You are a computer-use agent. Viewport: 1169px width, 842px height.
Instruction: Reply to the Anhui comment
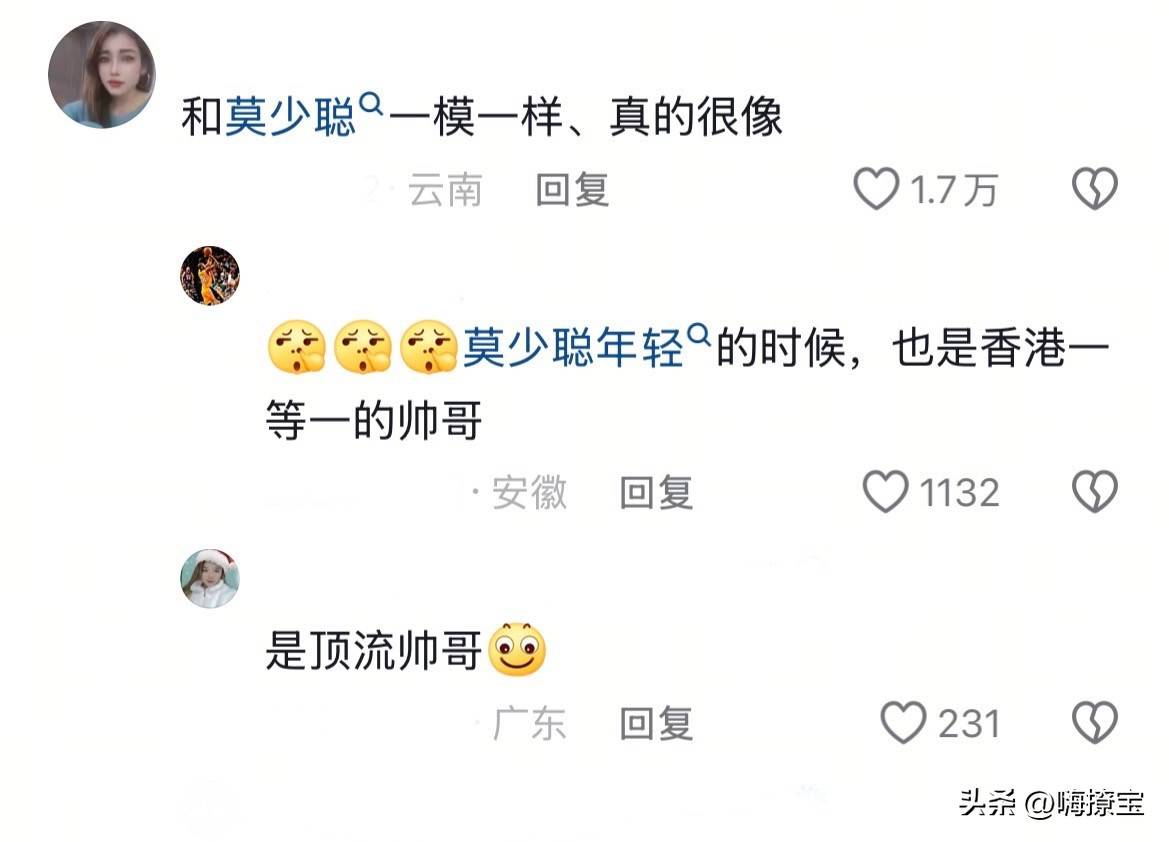click(656, 492)
